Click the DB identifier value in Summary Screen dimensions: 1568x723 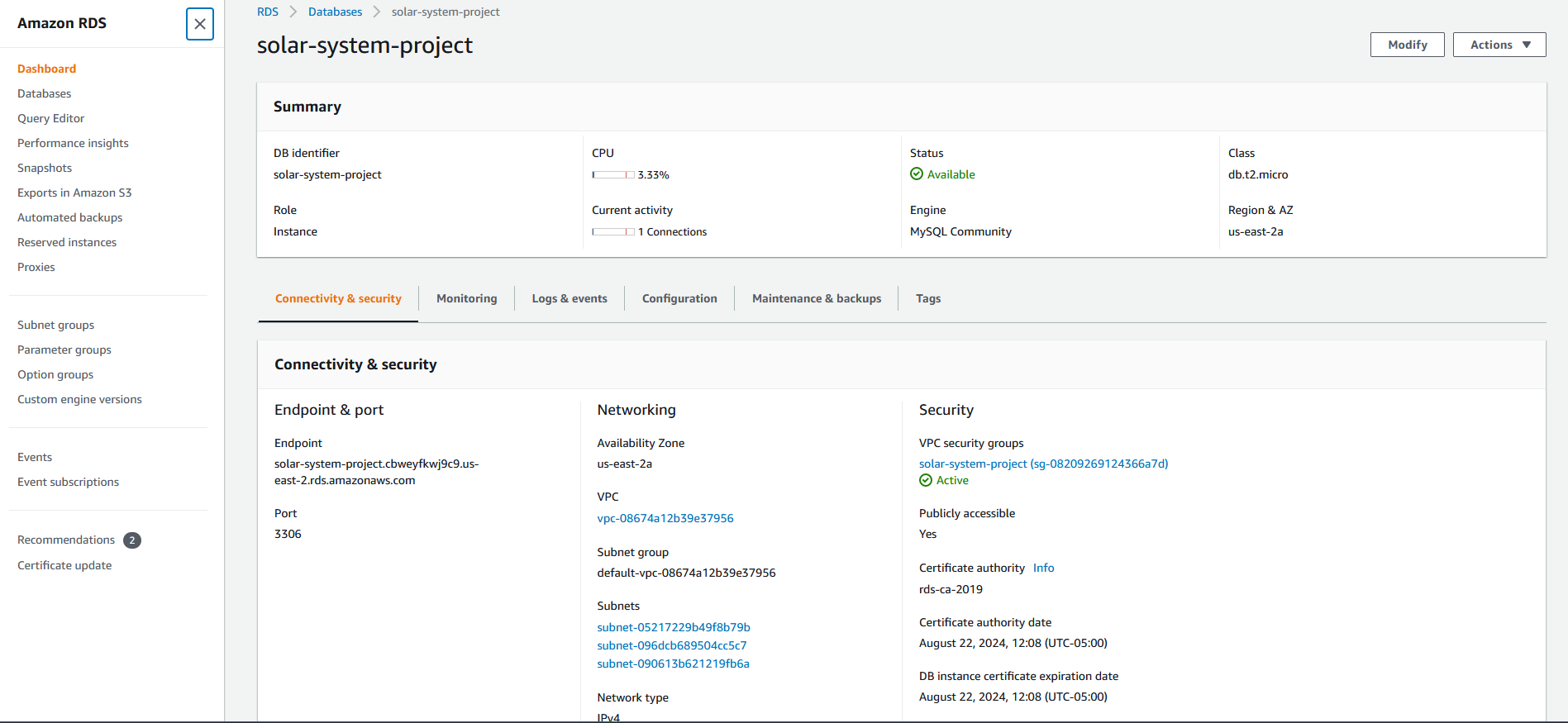pos(327,174)
